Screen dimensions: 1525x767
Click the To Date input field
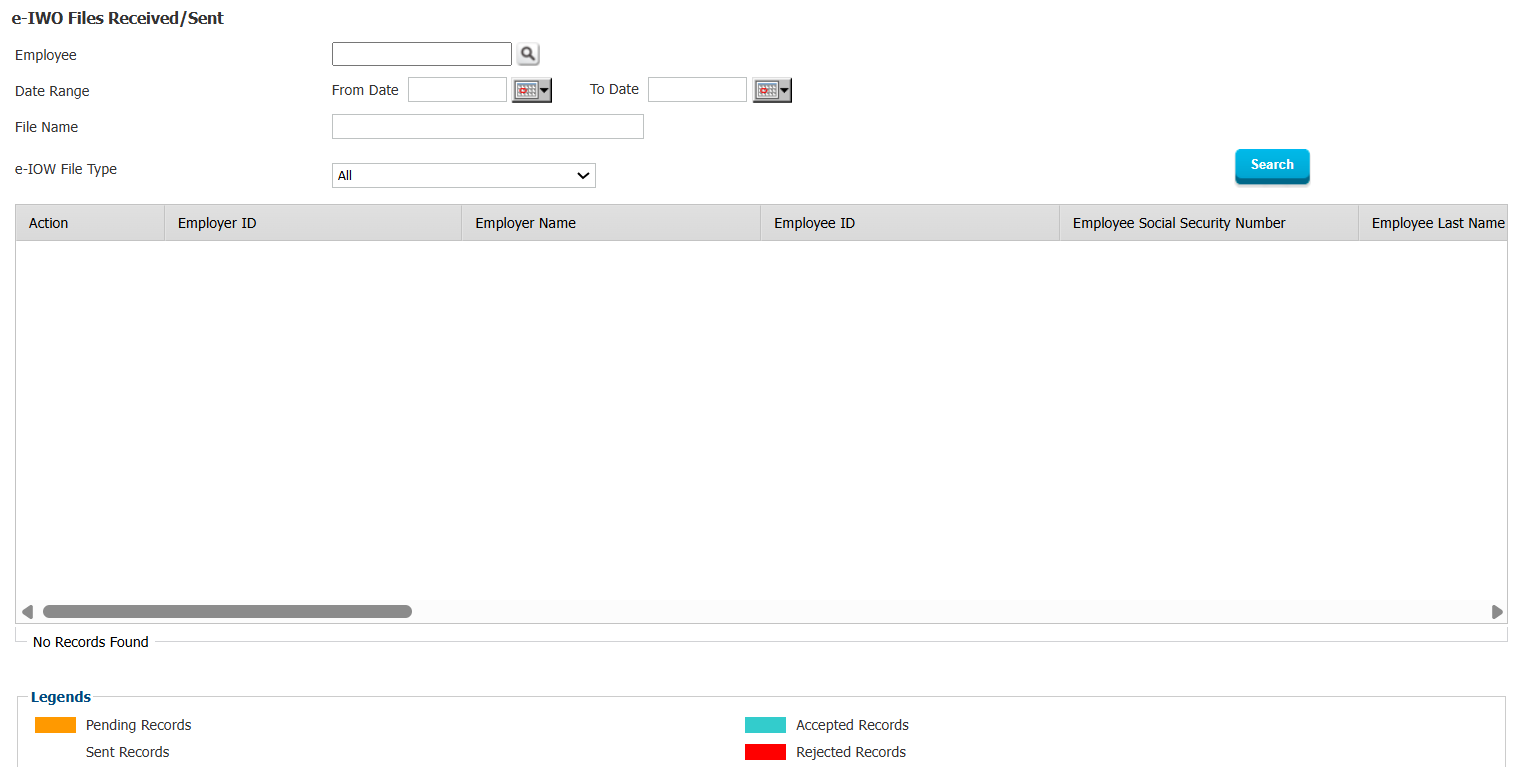[698, 90]
